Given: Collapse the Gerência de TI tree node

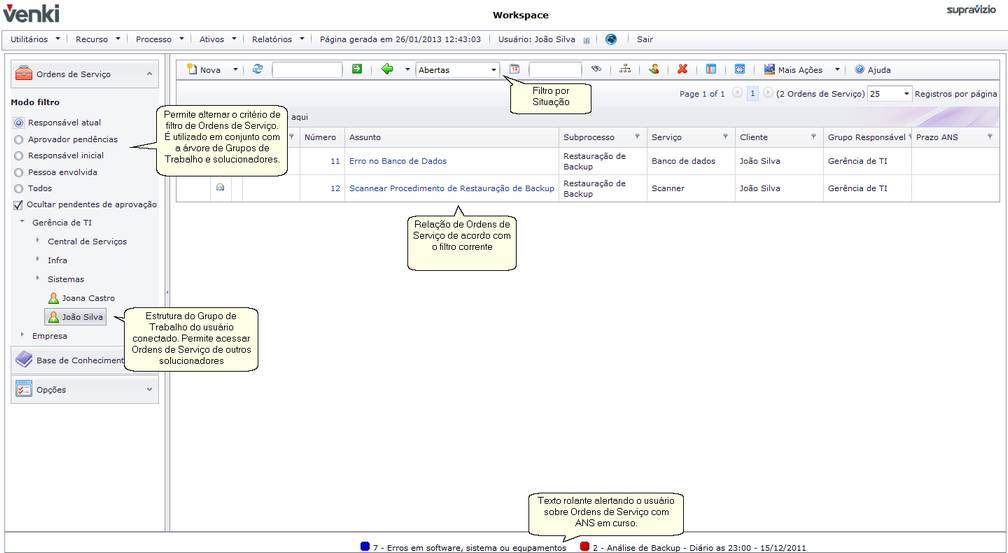Looking at the screenshot, I should coord(22,222).
